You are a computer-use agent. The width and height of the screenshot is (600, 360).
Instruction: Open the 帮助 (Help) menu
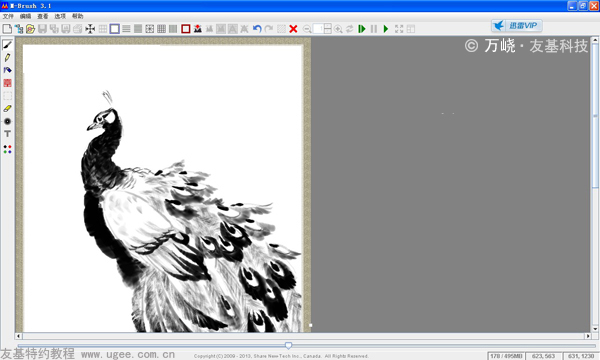point(78,16)
